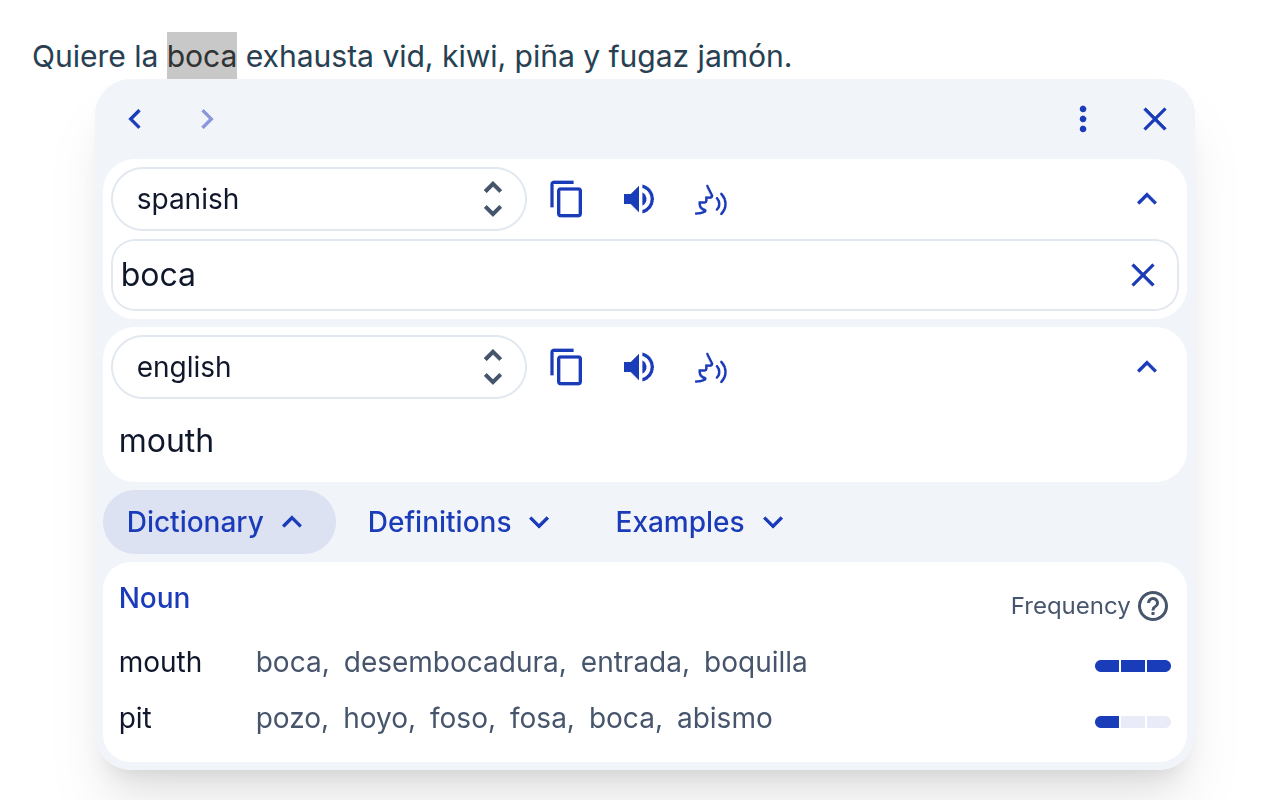
Task: Collapse the Dictionary tab
Action: click(x=218, y=522)
